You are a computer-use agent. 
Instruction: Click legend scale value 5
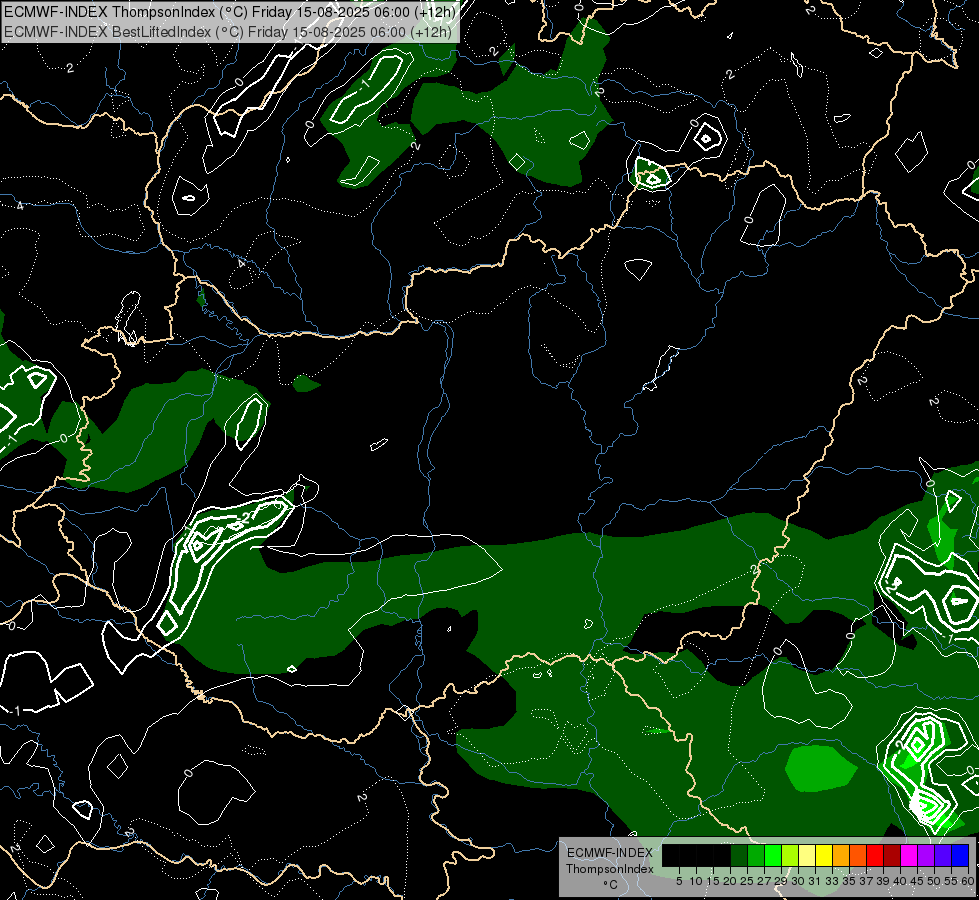[x=679, y=881]
